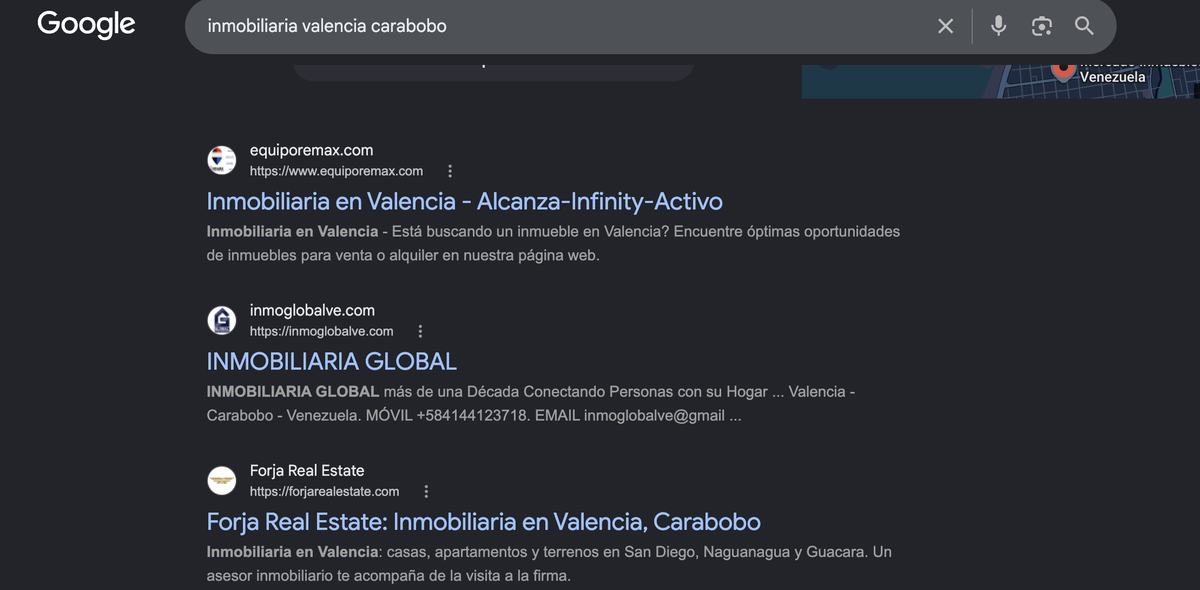Click snippet 'MÓVIL +584144123718' text
The image size is (1200, 590).
[447, 415]
